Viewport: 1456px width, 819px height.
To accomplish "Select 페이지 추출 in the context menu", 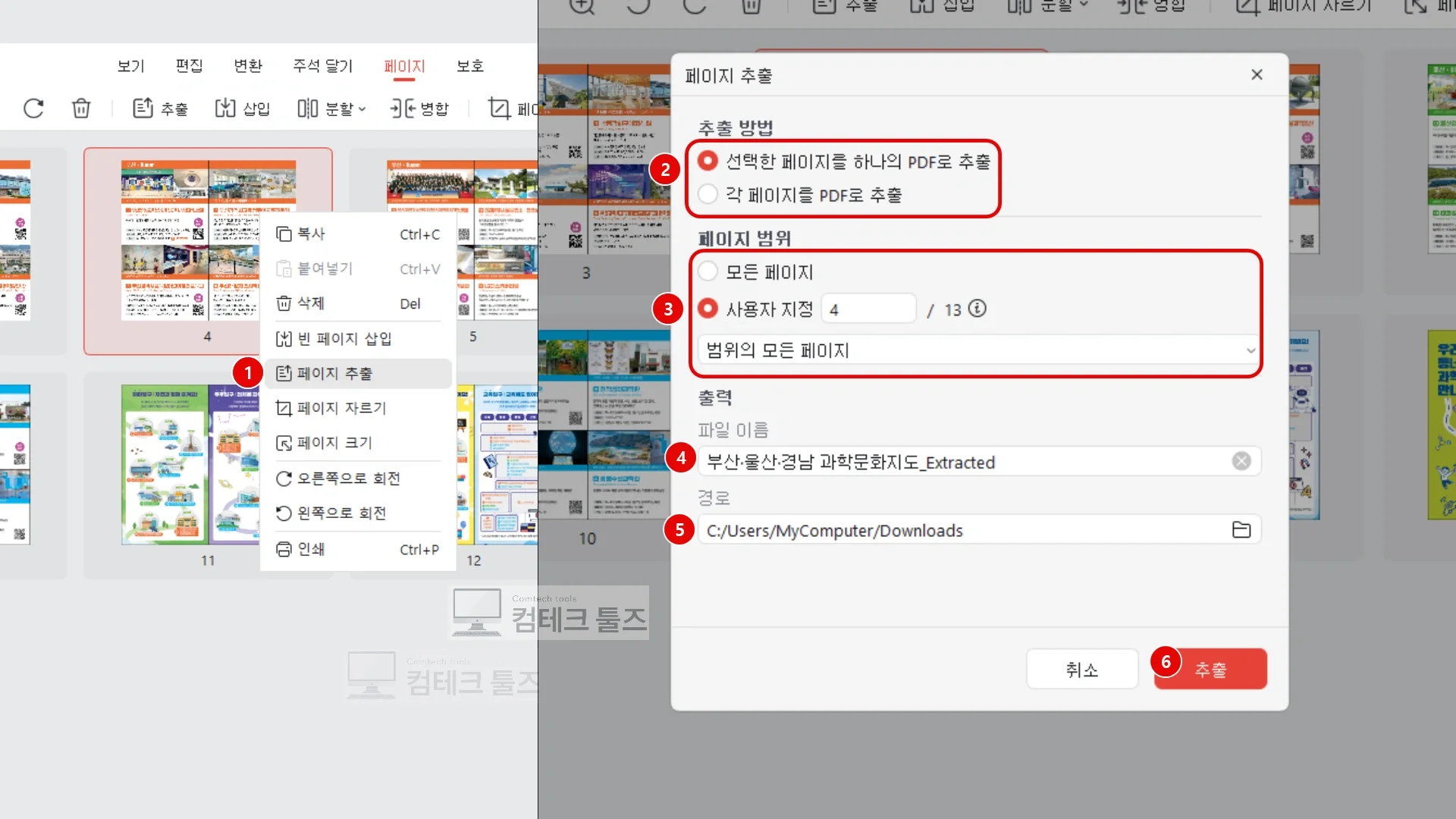I will 358,373.
